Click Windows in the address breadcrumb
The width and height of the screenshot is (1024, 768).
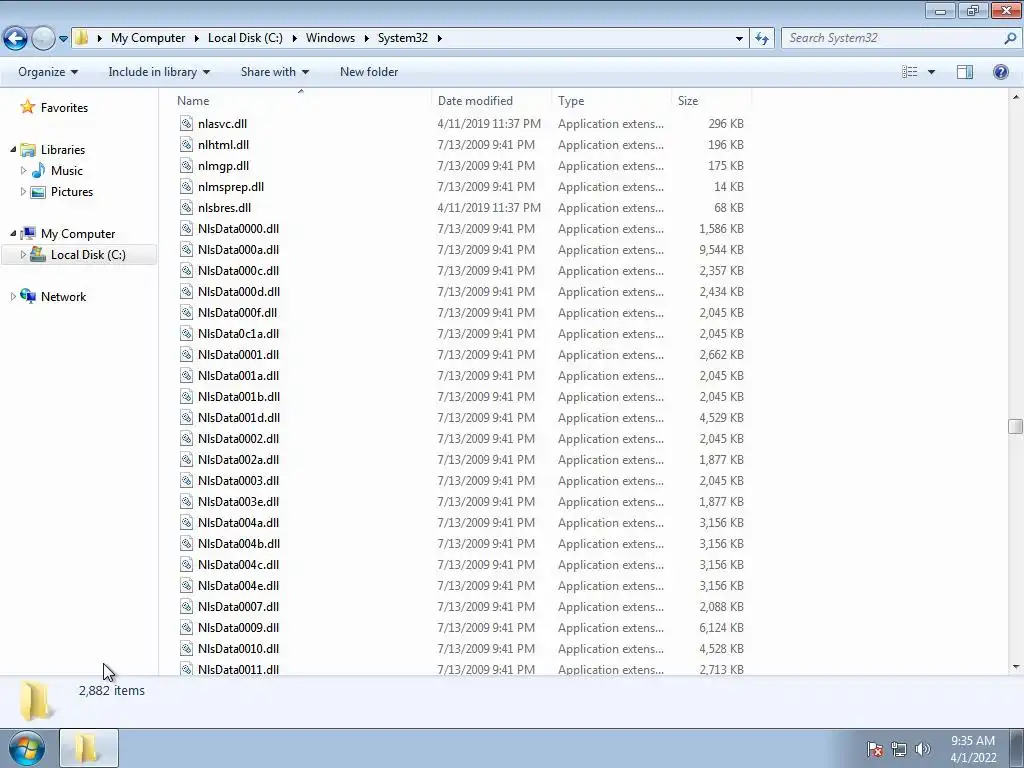[330, 38]
